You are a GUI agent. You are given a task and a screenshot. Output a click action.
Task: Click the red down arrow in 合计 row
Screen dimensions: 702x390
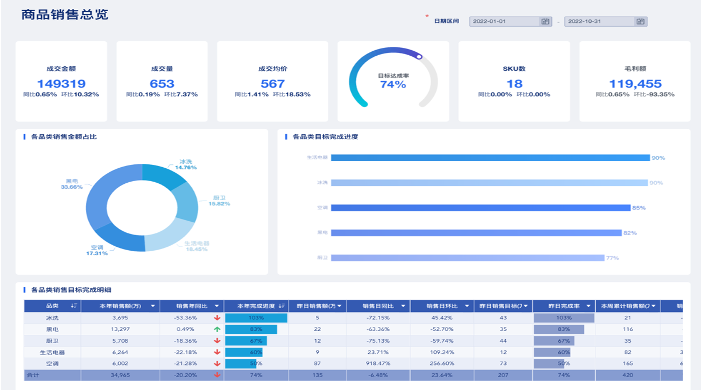tap(217, 375)
